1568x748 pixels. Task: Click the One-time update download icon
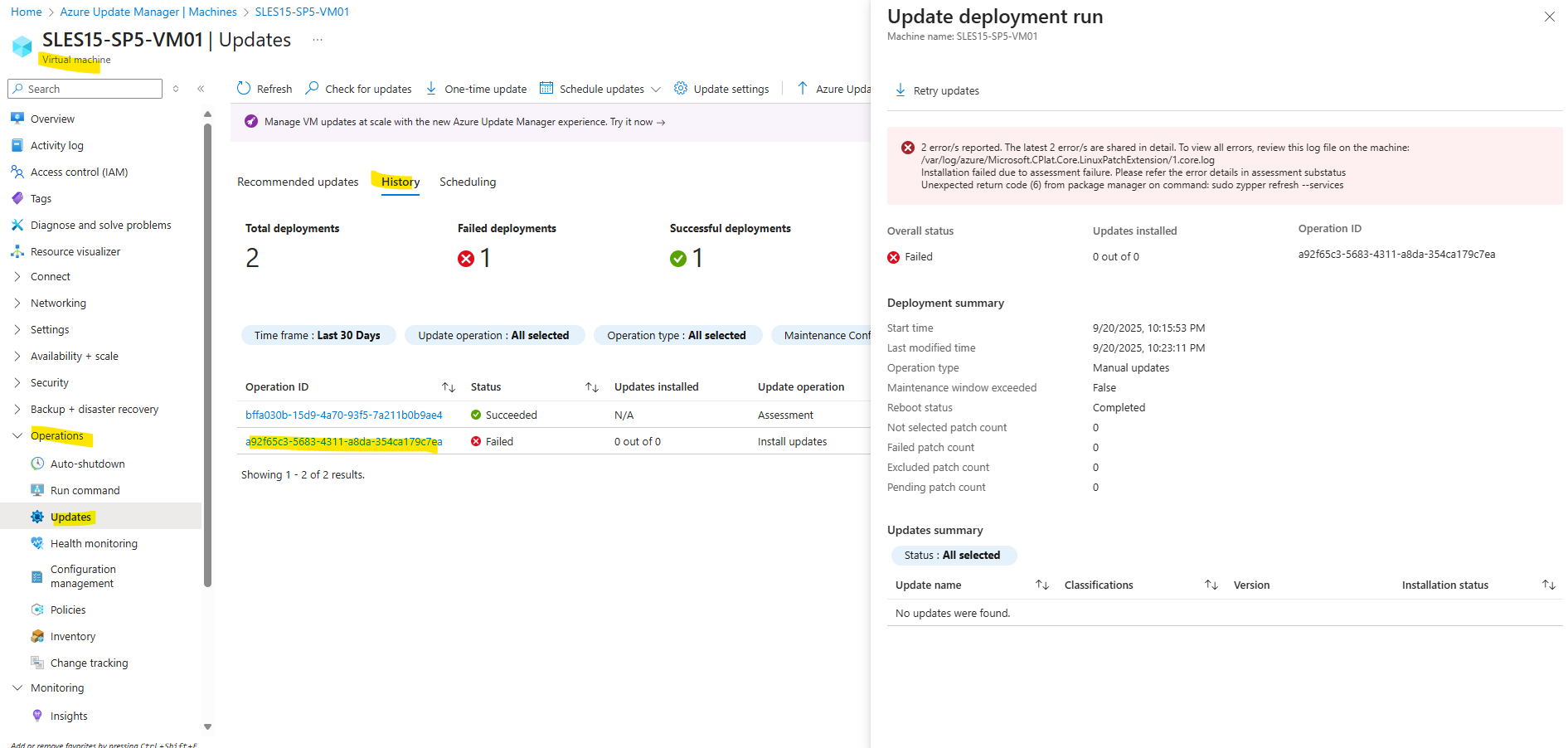pos(431,88)
